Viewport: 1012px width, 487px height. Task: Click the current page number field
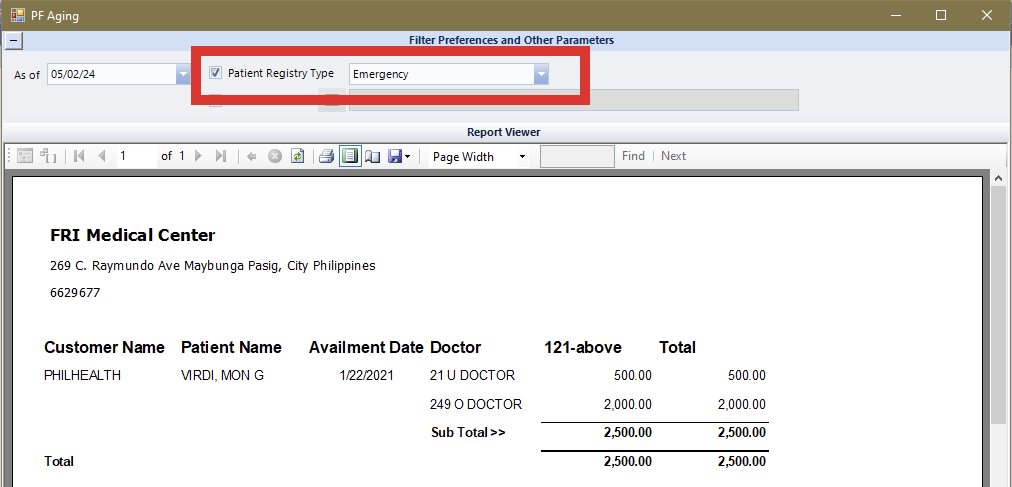[136, 156]
